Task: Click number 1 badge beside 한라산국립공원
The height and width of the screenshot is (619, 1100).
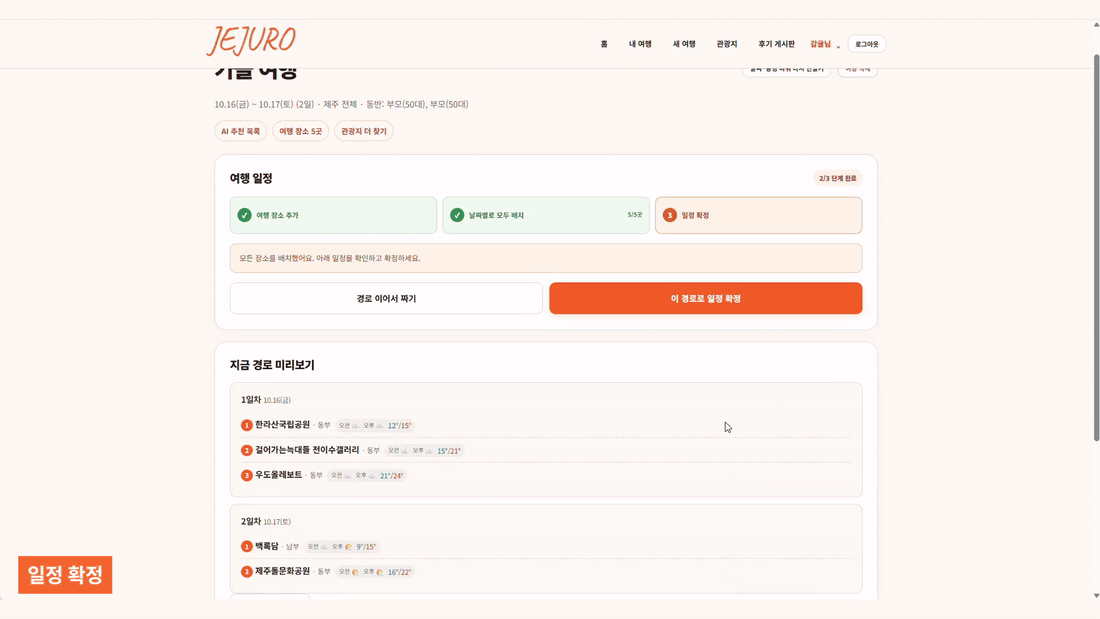Action: (x=246, y=425)
